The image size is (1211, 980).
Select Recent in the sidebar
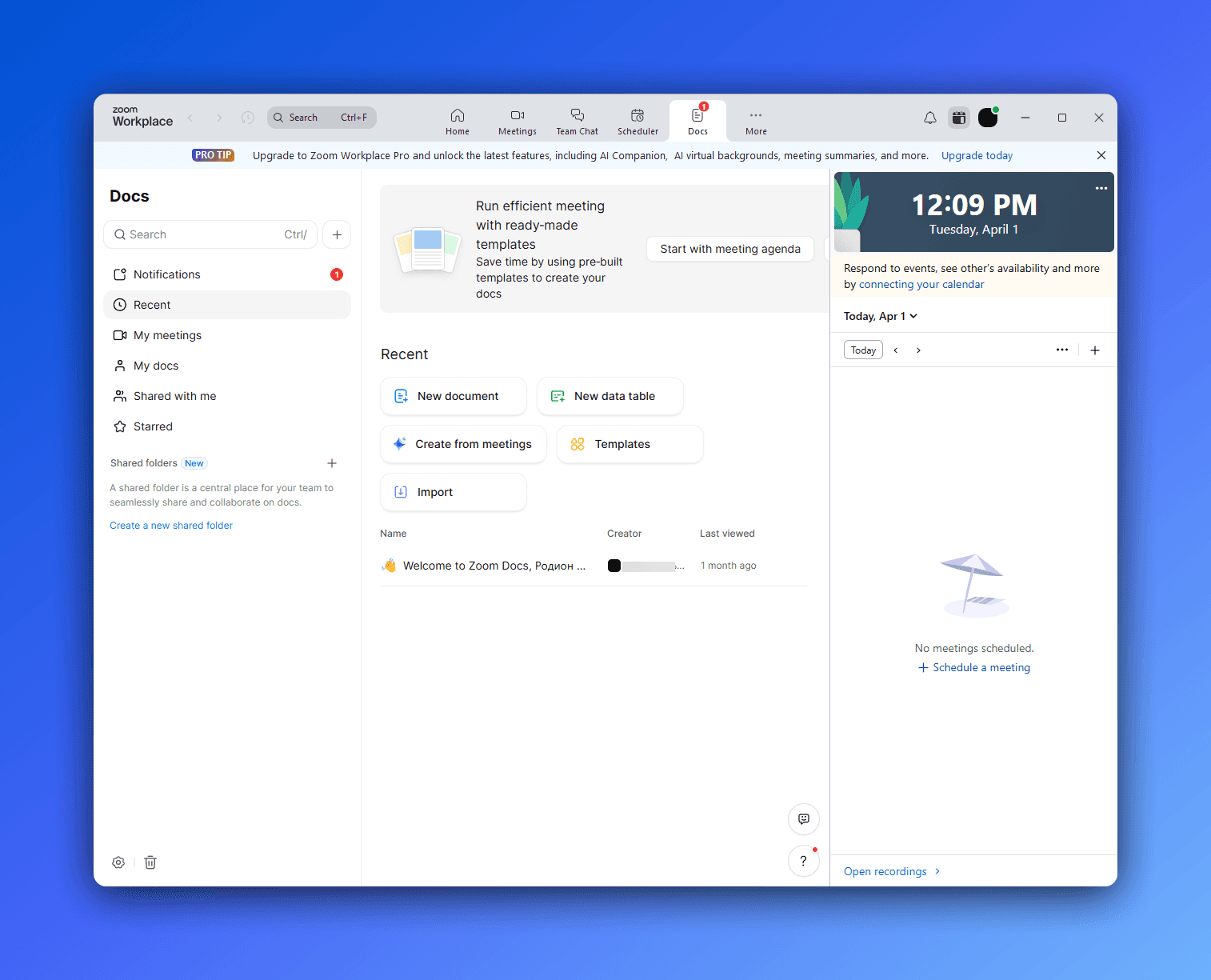(227, 305)
